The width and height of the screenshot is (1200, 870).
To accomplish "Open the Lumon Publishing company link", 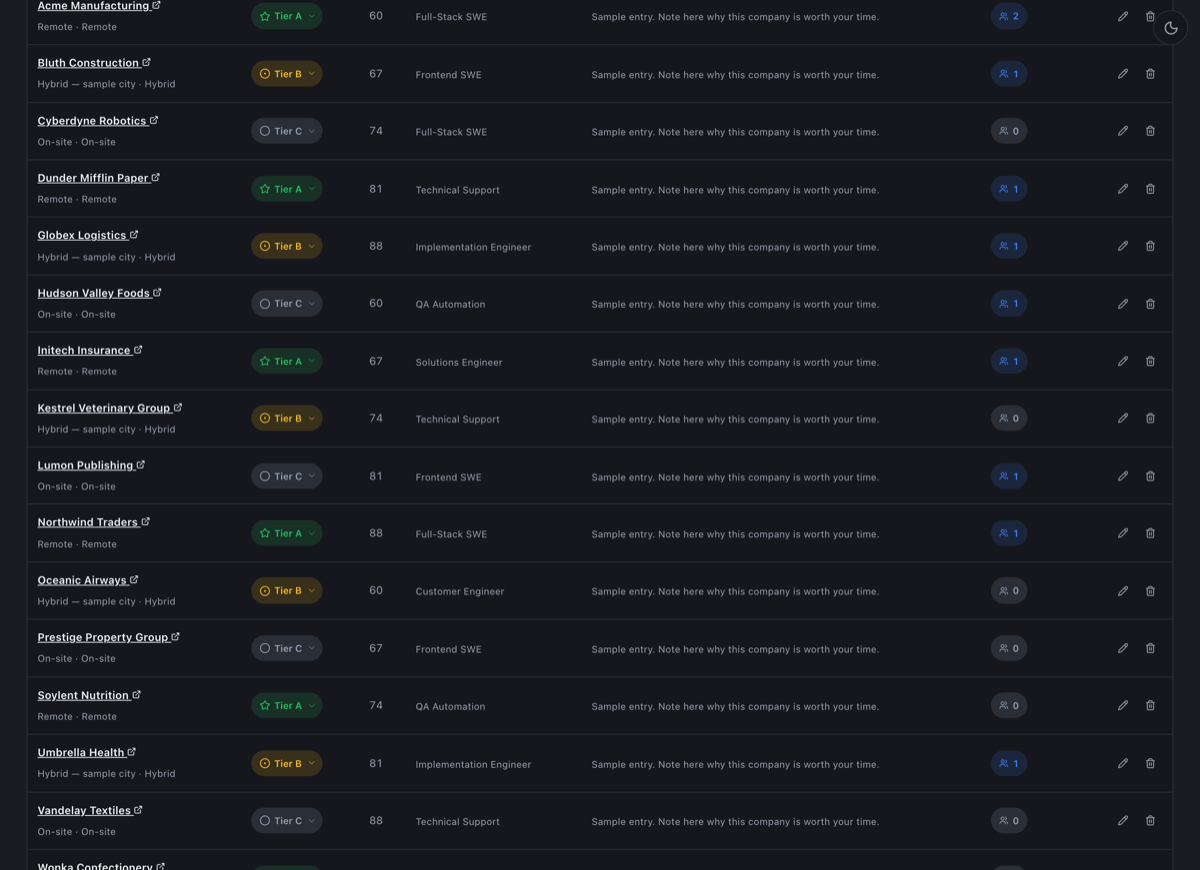I will click(91, 465).
